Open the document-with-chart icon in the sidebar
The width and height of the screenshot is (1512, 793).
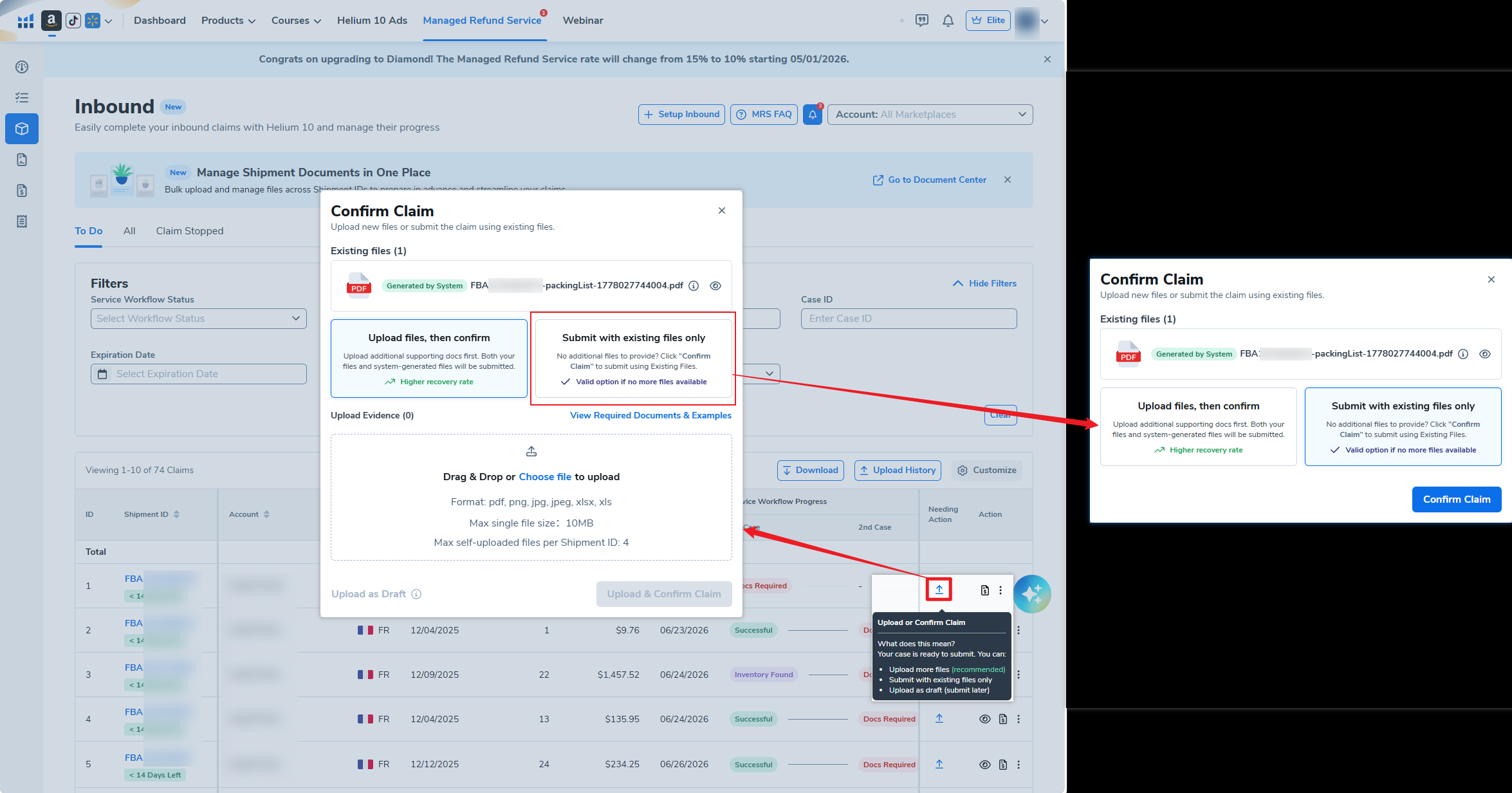pos(22,160)
